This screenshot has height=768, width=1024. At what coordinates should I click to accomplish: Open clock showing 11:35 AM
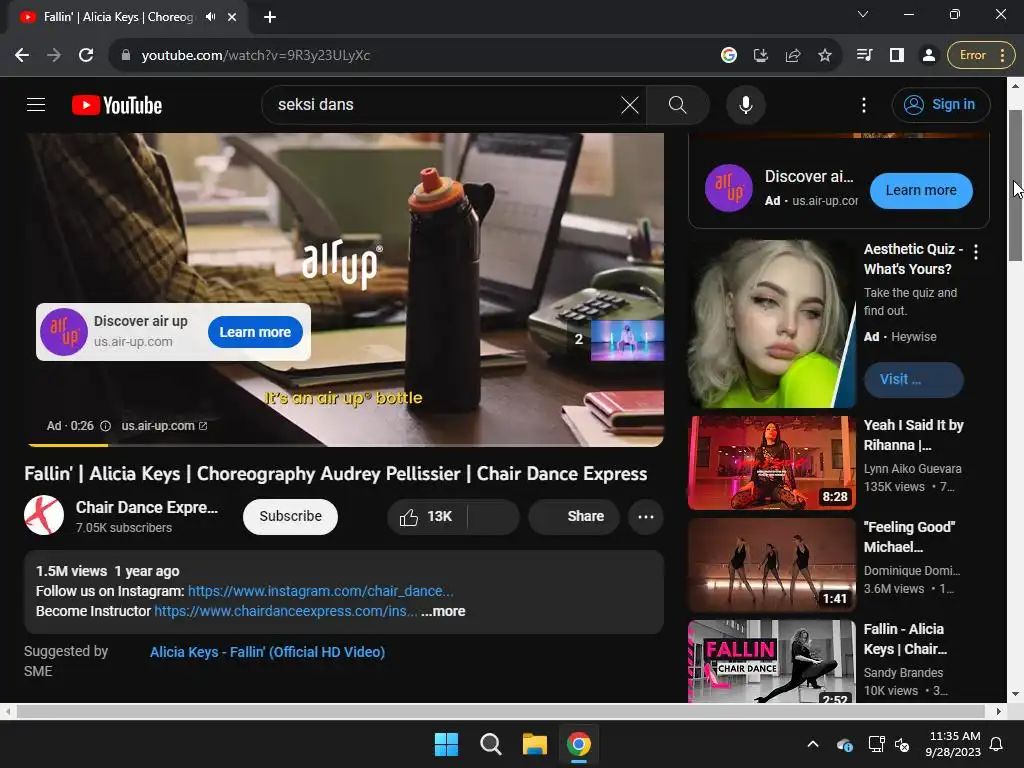click(x=953, y=744)
